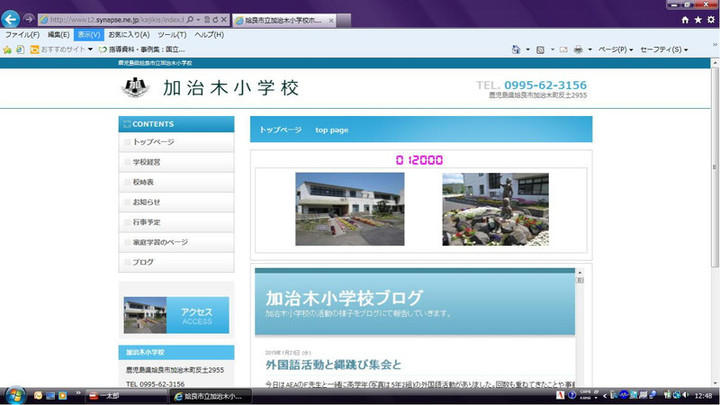Open the 行事予定 sidebar link
The image size is (720, 405).
coord(146,222)
